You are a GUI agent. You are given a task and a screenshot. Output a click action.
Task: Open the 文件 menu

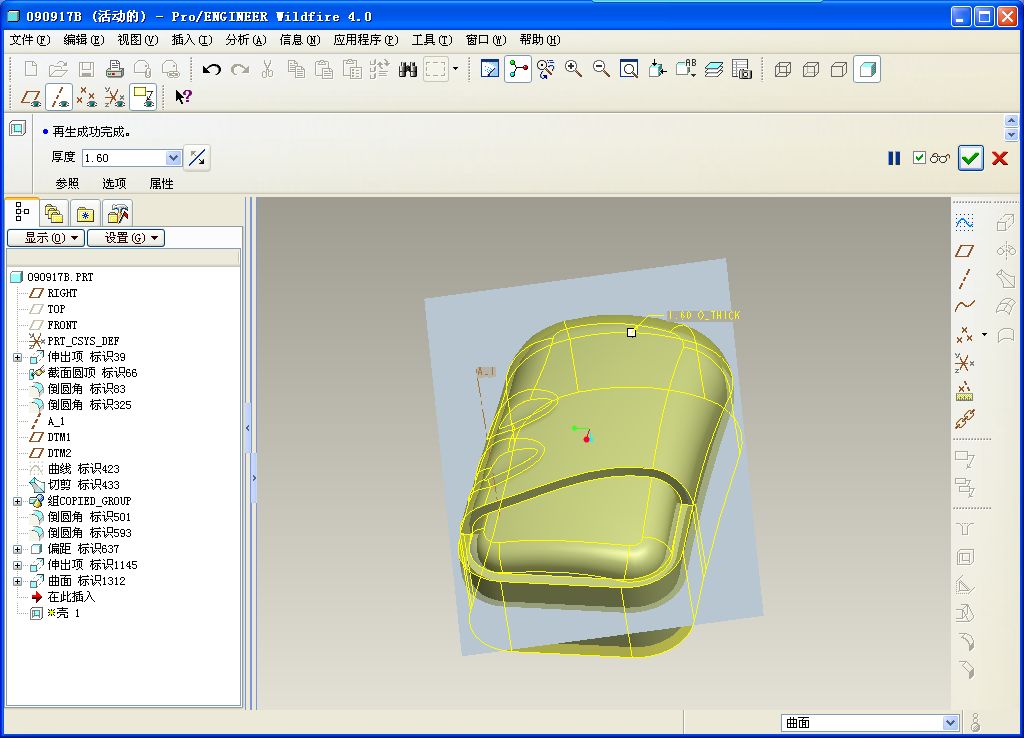coord(29,40)
